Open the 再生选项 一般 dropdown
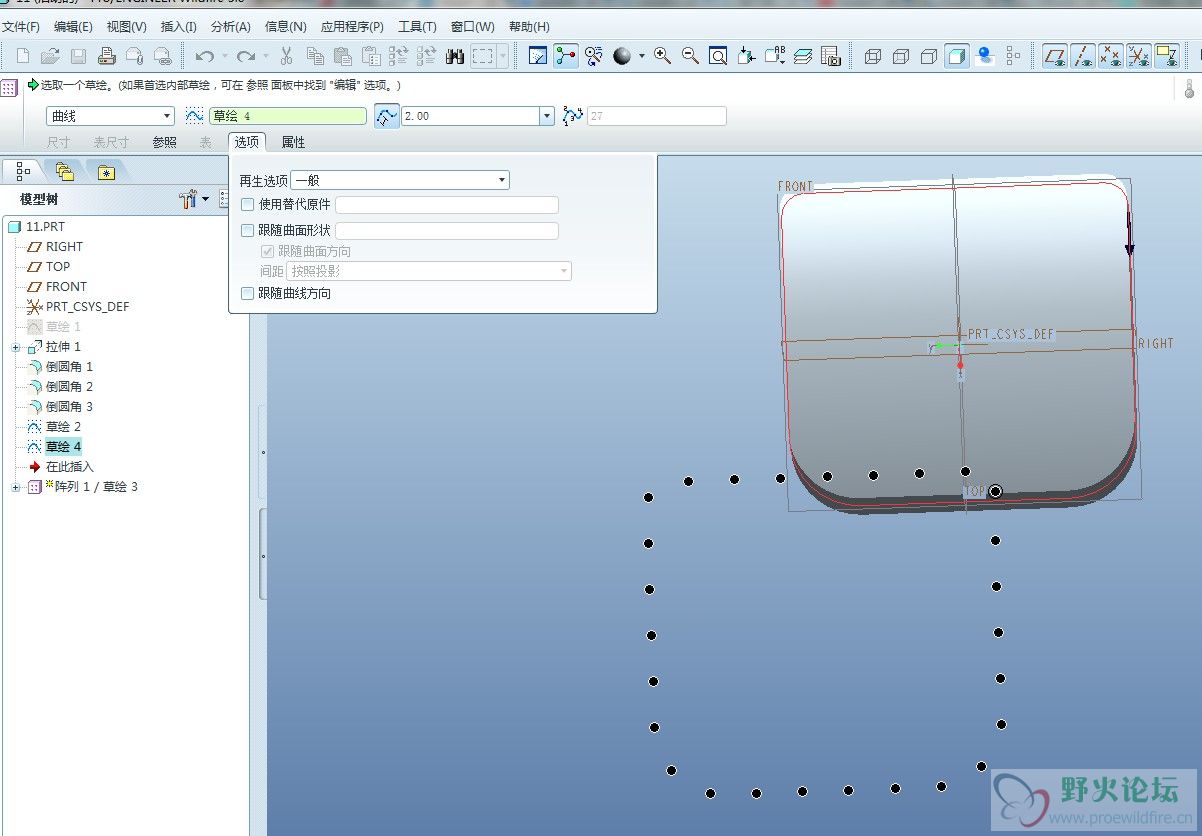 click(x=400, y=181)
